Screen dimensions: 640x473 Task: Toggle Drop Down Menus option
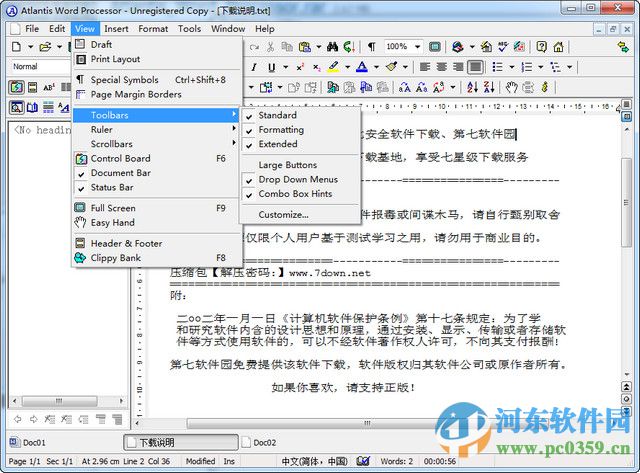300,180
